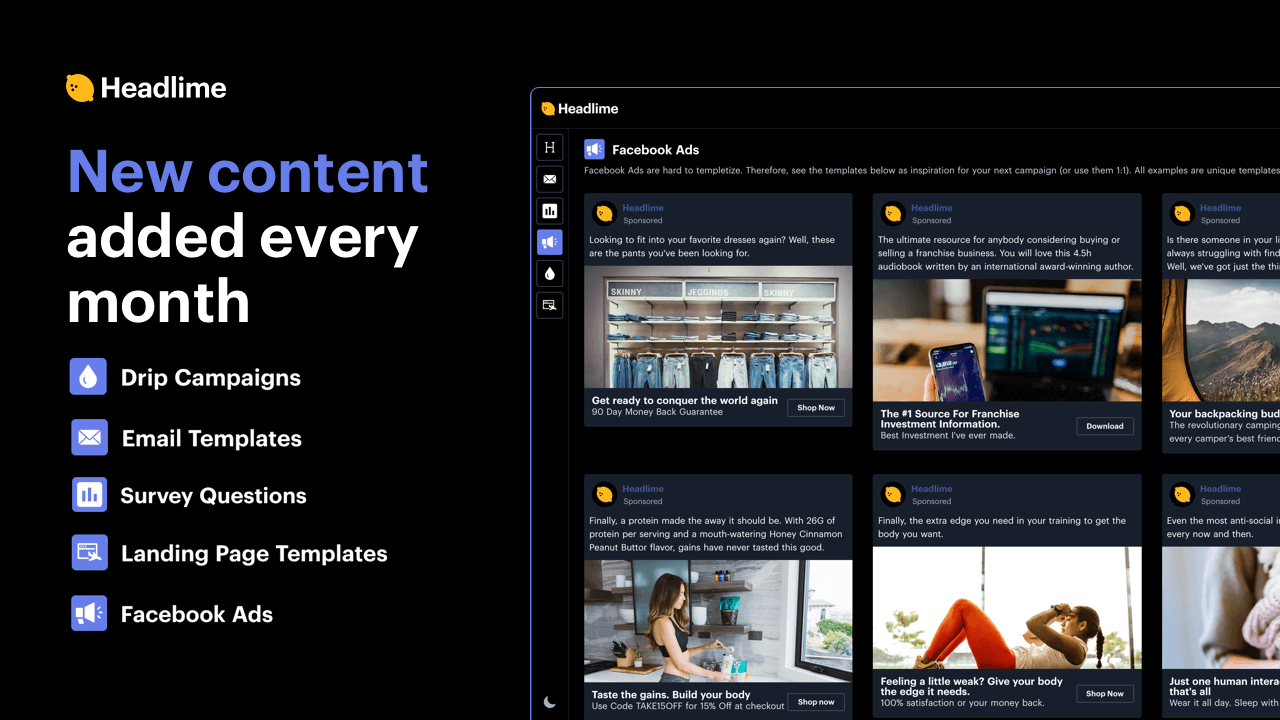1280x720 pixels.
Task: Click Download on the franchise investment ad
Action: pyautogui.click(x=1105, y=426)
